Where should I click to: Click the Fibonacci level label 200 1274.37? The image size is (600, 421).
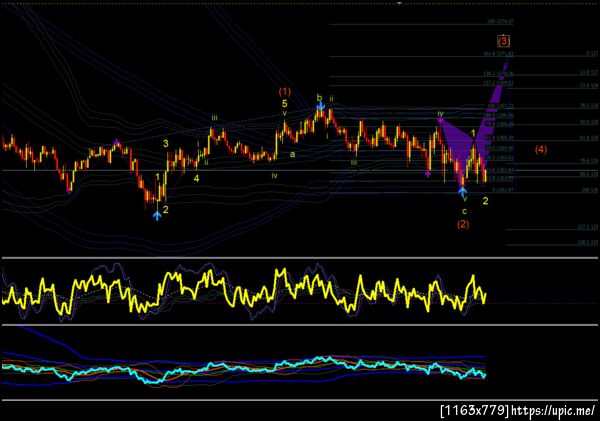(x=500, y=21)
